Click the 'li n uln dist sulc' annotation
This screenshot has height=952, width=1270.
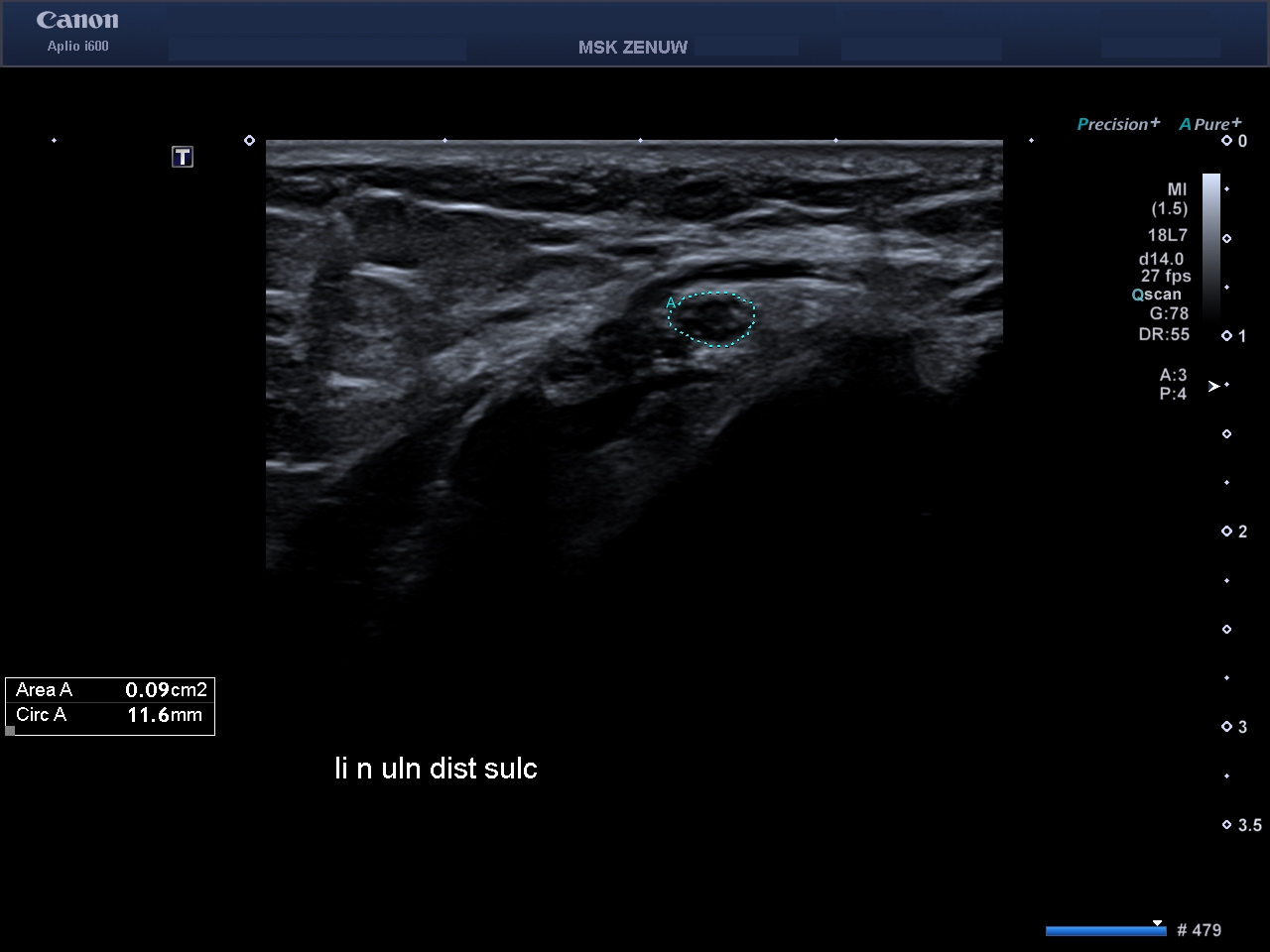coord(436,769)
